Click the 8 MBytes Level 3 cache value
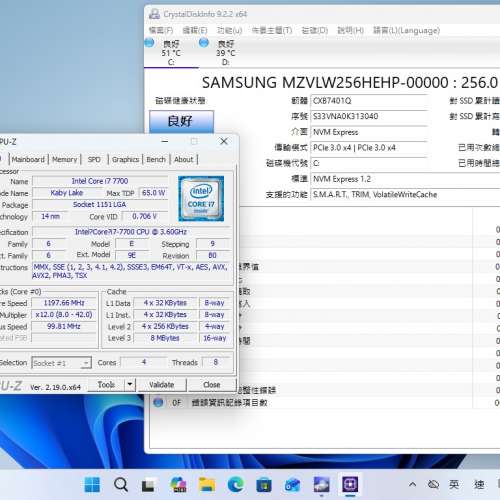Image resolution: width=500 pixels, height=500 pixels. pyautogui.click(x=165, y=338)
